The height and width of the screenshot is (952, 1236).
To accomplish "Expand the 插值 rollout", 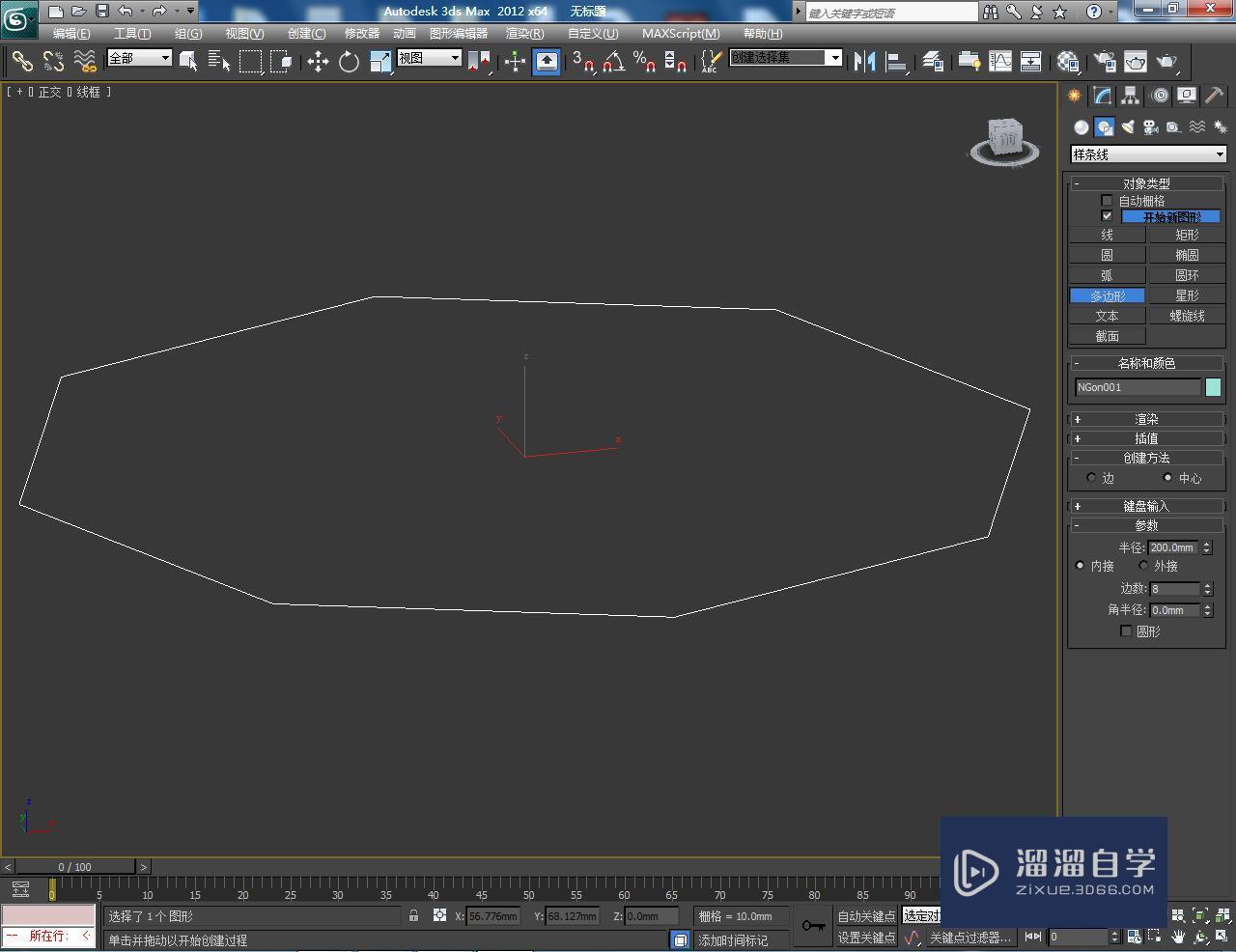I will (x=1146, y=438).
